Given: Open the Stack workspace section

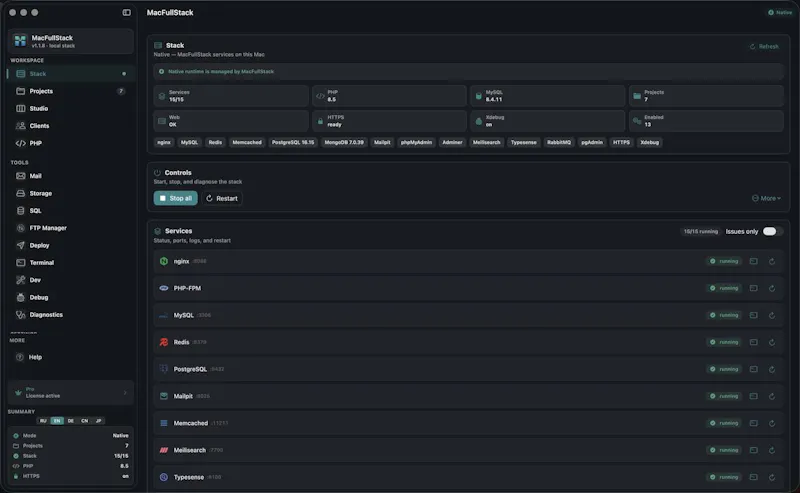Looking at the screenshot, I should (x=70, y=74).
